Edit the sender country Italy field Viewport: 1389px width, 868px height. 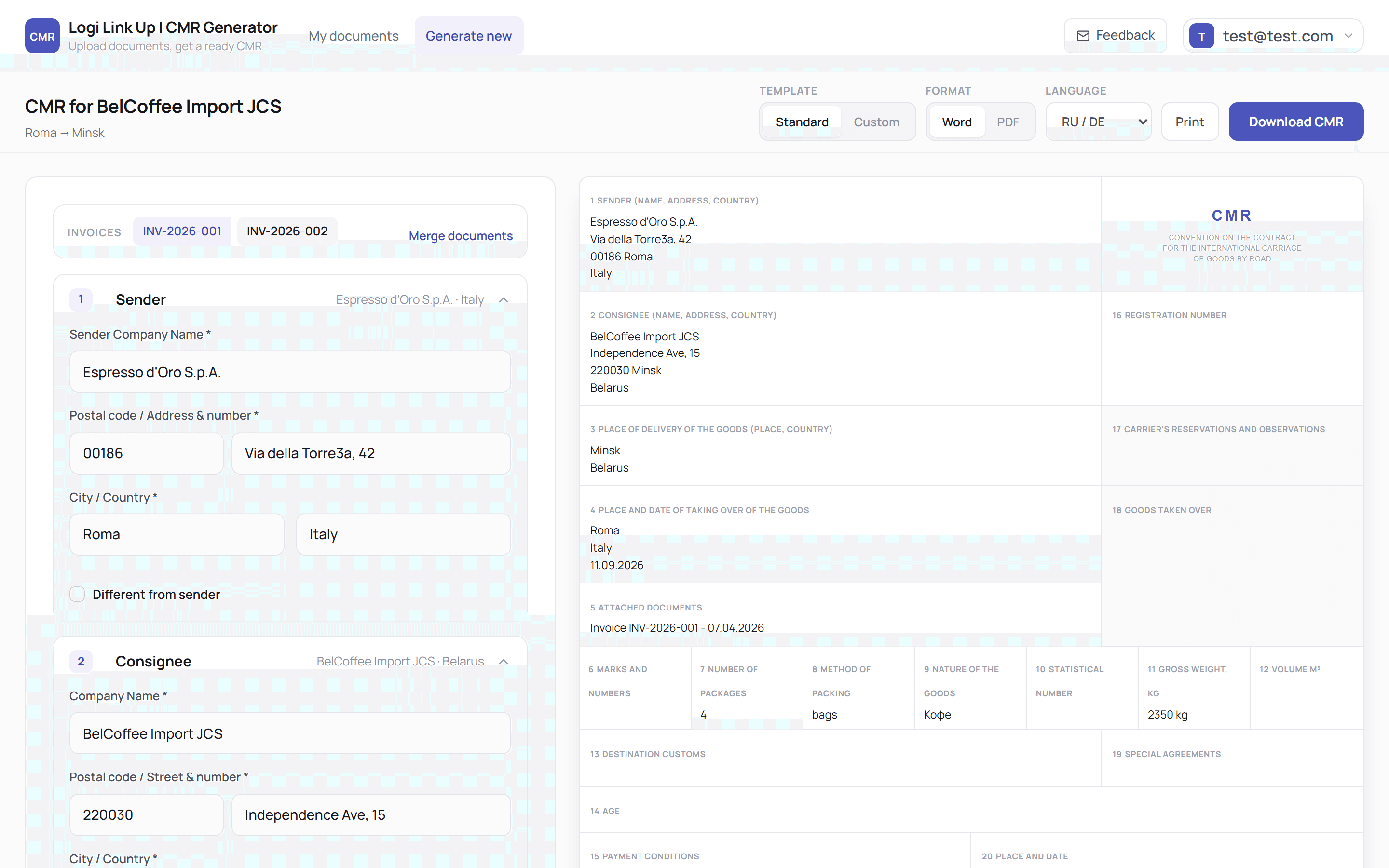pyautogui.click(x=403, y=534)
